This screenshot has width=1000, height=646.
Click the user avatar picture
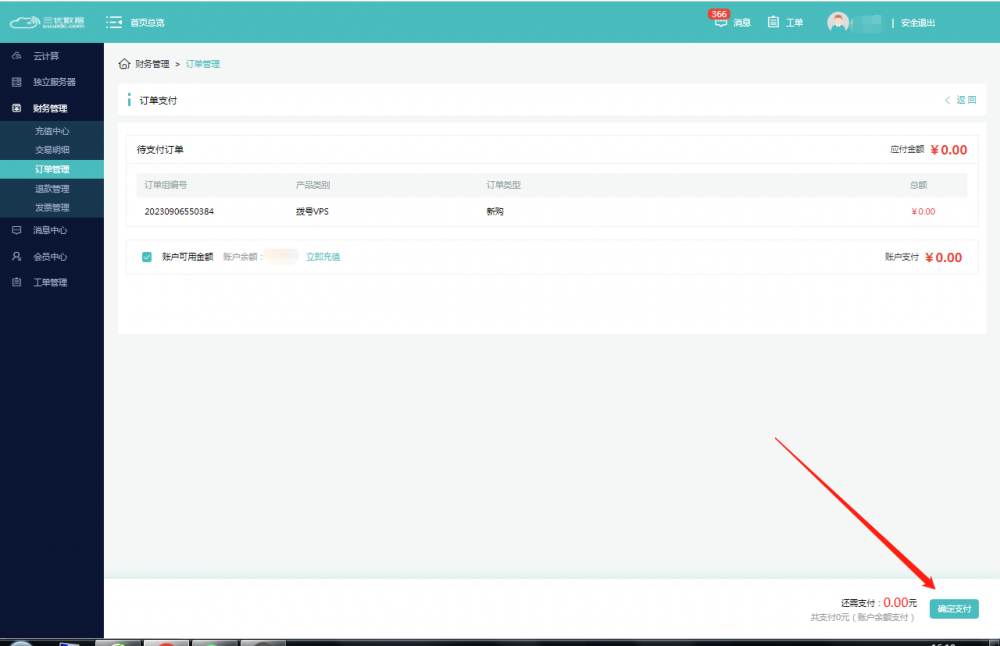[838, 22]
